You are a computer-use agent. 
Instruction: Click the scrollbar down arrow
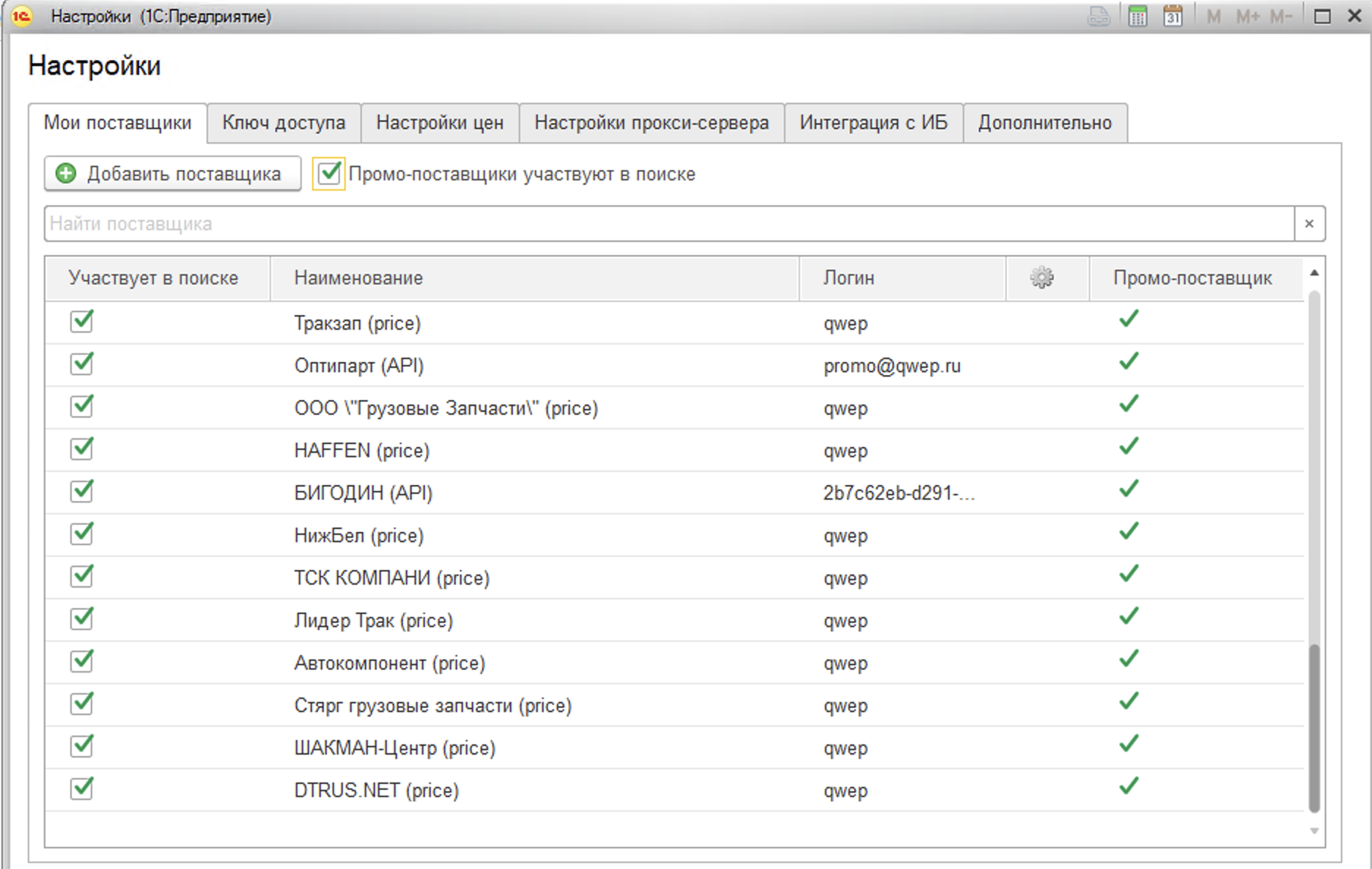point(1314,831)
